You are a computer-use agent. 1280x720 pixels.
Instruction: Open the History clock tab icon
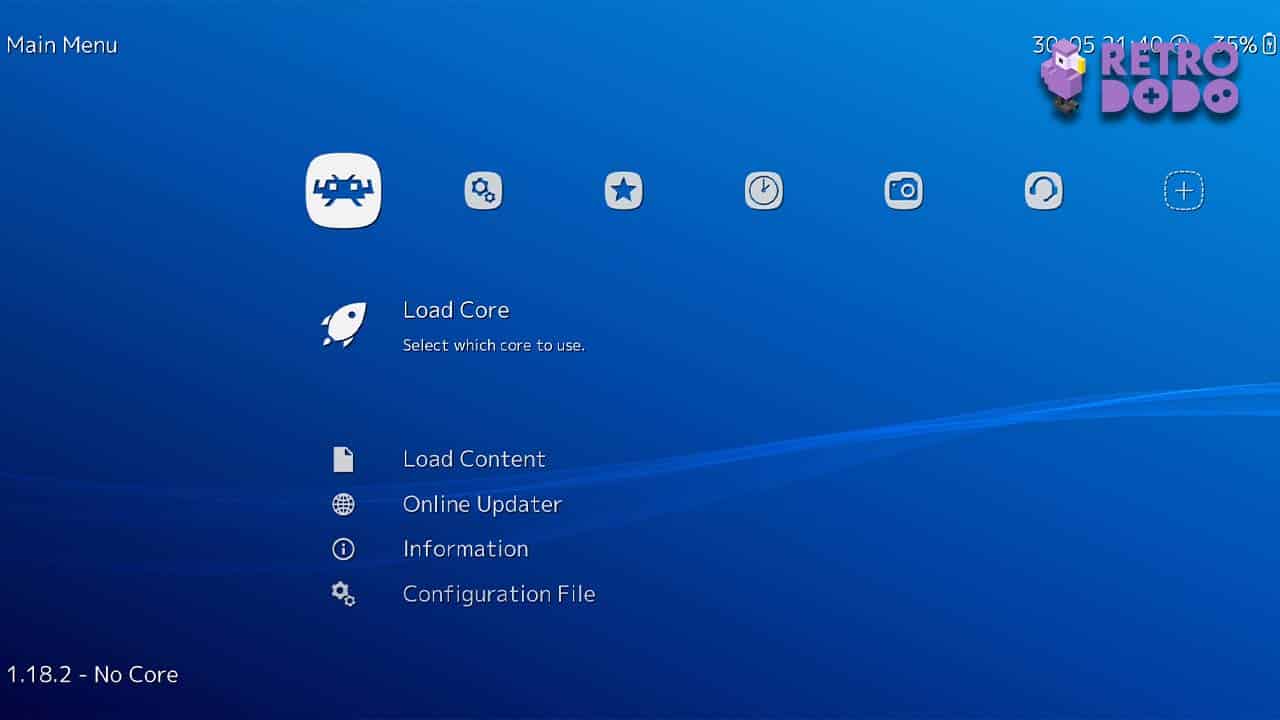pos(763,190)
